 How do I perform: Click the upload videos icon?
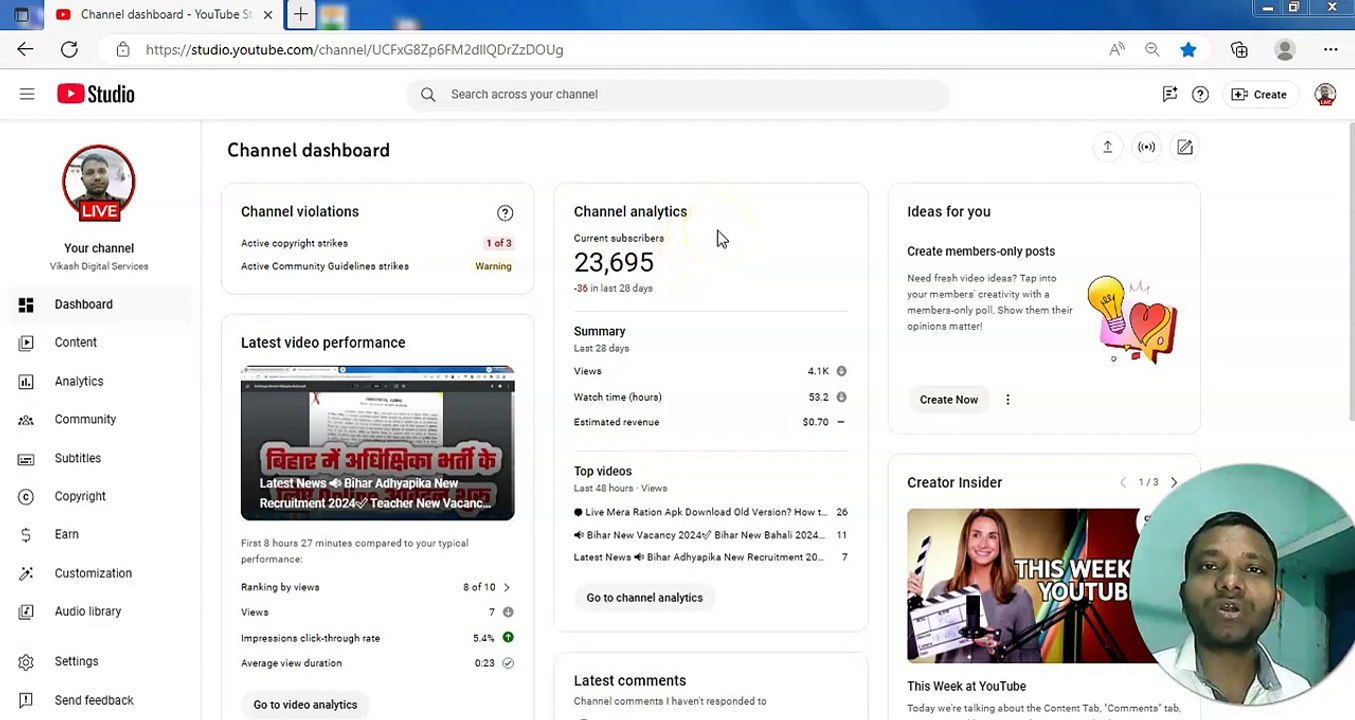tap(1107, 147)
